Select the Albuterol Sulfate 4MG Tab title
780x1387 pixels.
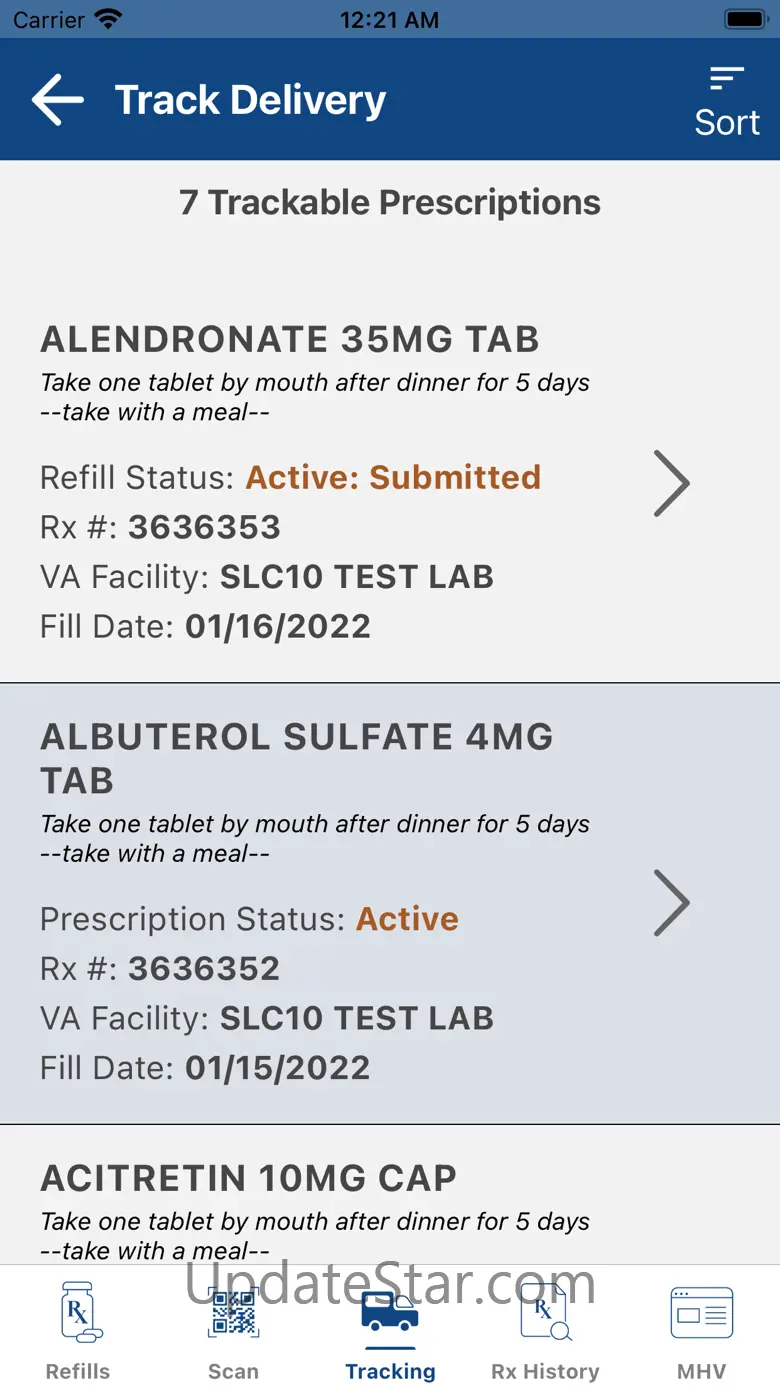coord(296,758)
